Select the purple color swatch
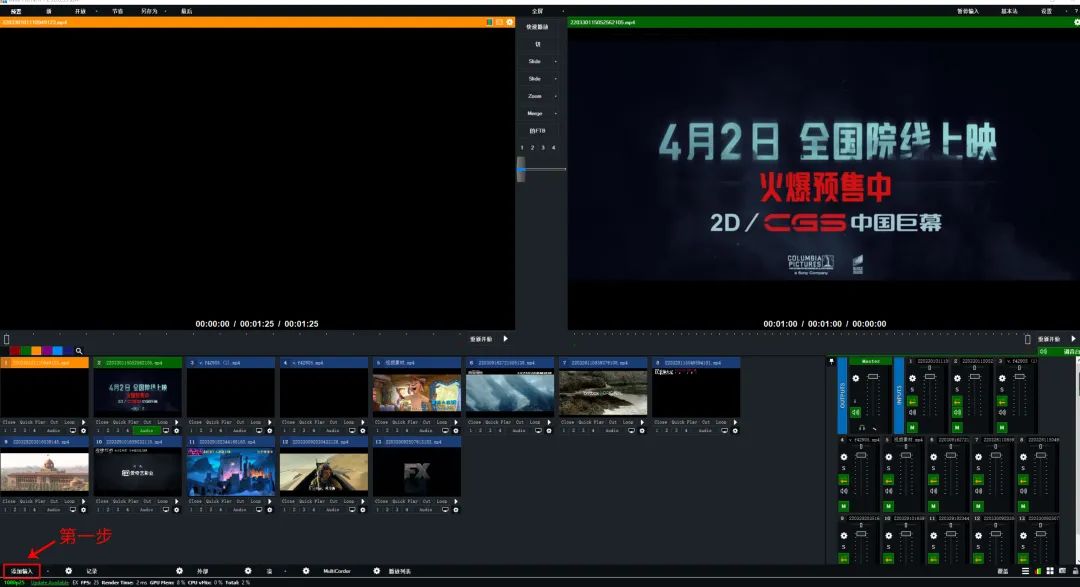 (x=47, y=351)
